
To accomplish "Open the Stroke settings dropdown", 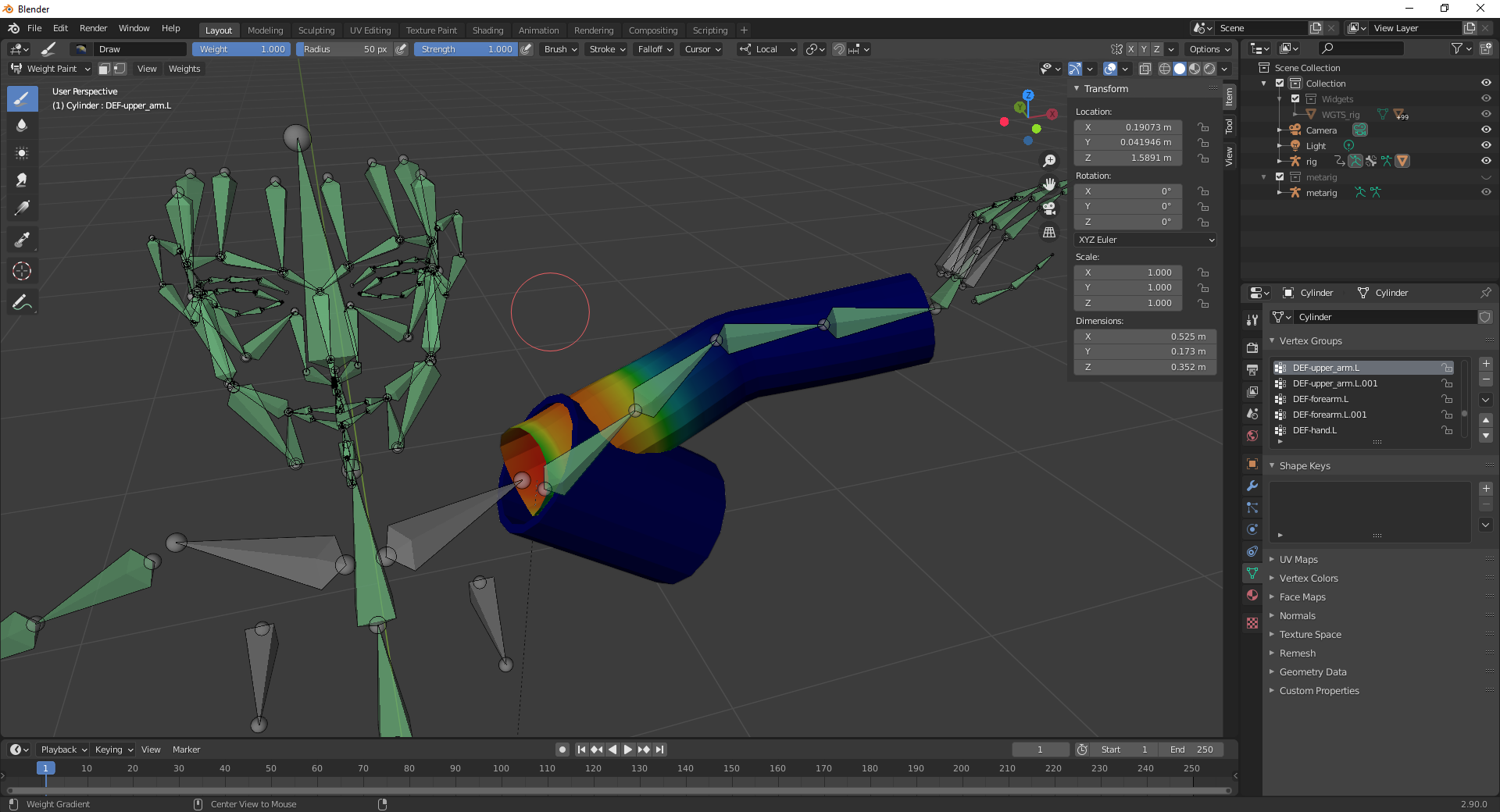I will (607, 49).
